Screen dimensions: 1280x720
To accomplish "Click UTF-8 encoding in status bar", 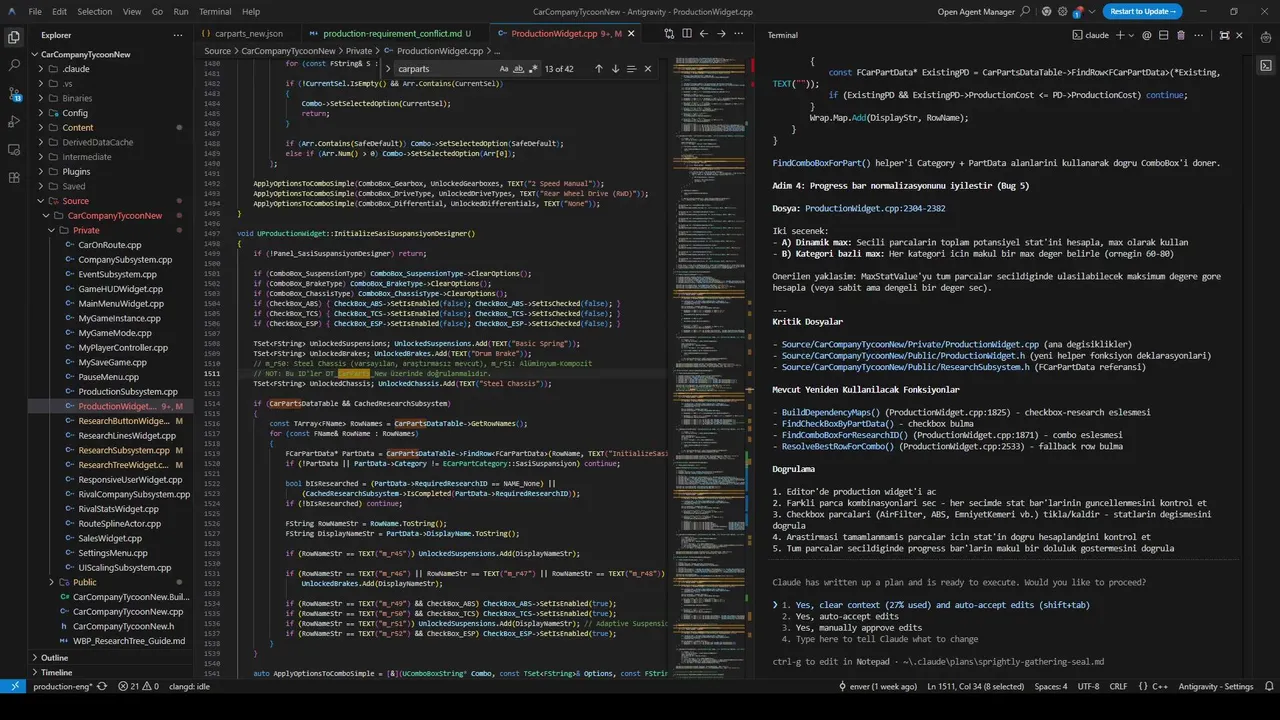I will coord(1090,687).
